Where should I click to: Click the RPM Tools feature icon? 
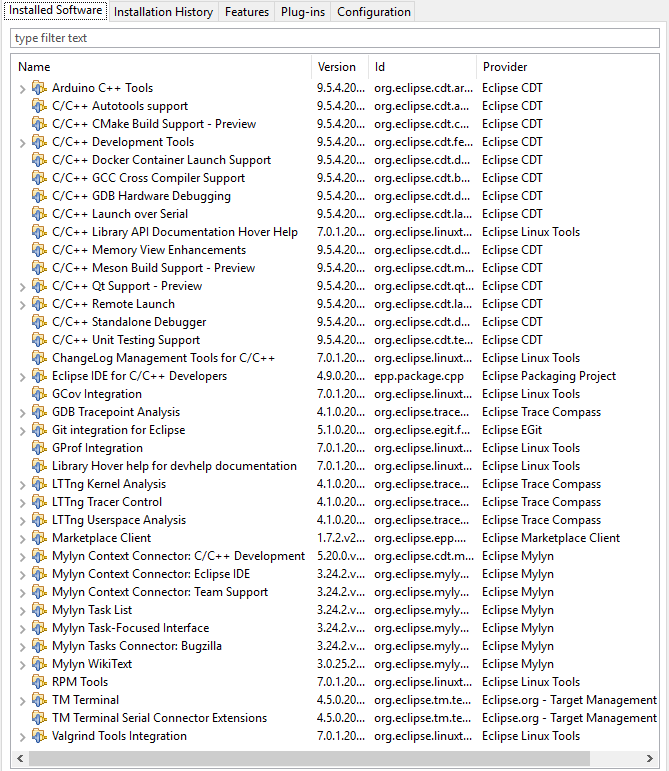click(x=40, y=682)
